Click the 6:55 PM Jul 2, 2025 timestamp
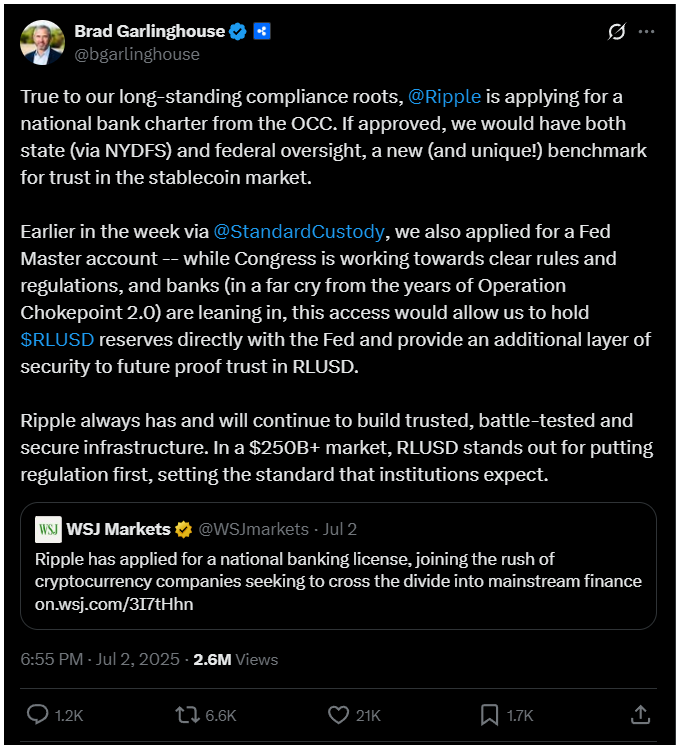 tap(100, 659)
